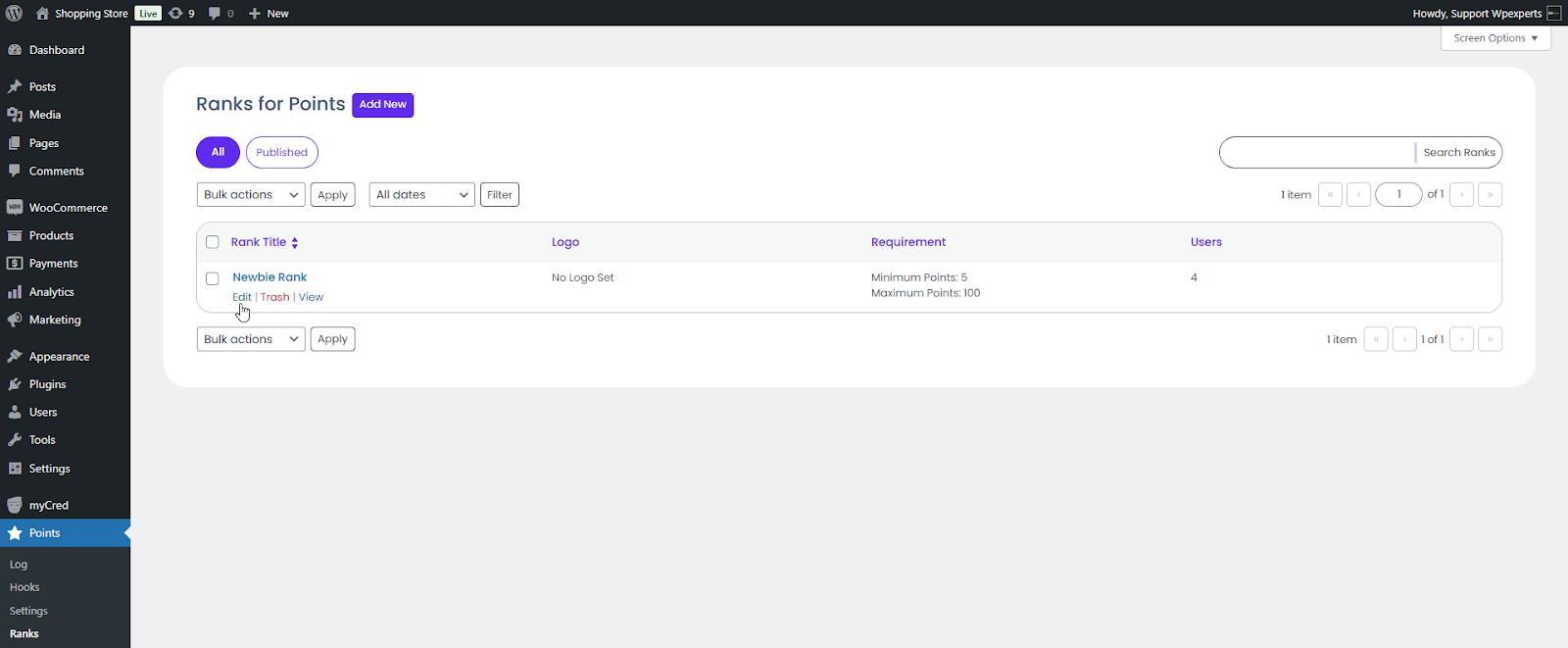Tick the Newbie Rank row checkbox

point(213,278)
